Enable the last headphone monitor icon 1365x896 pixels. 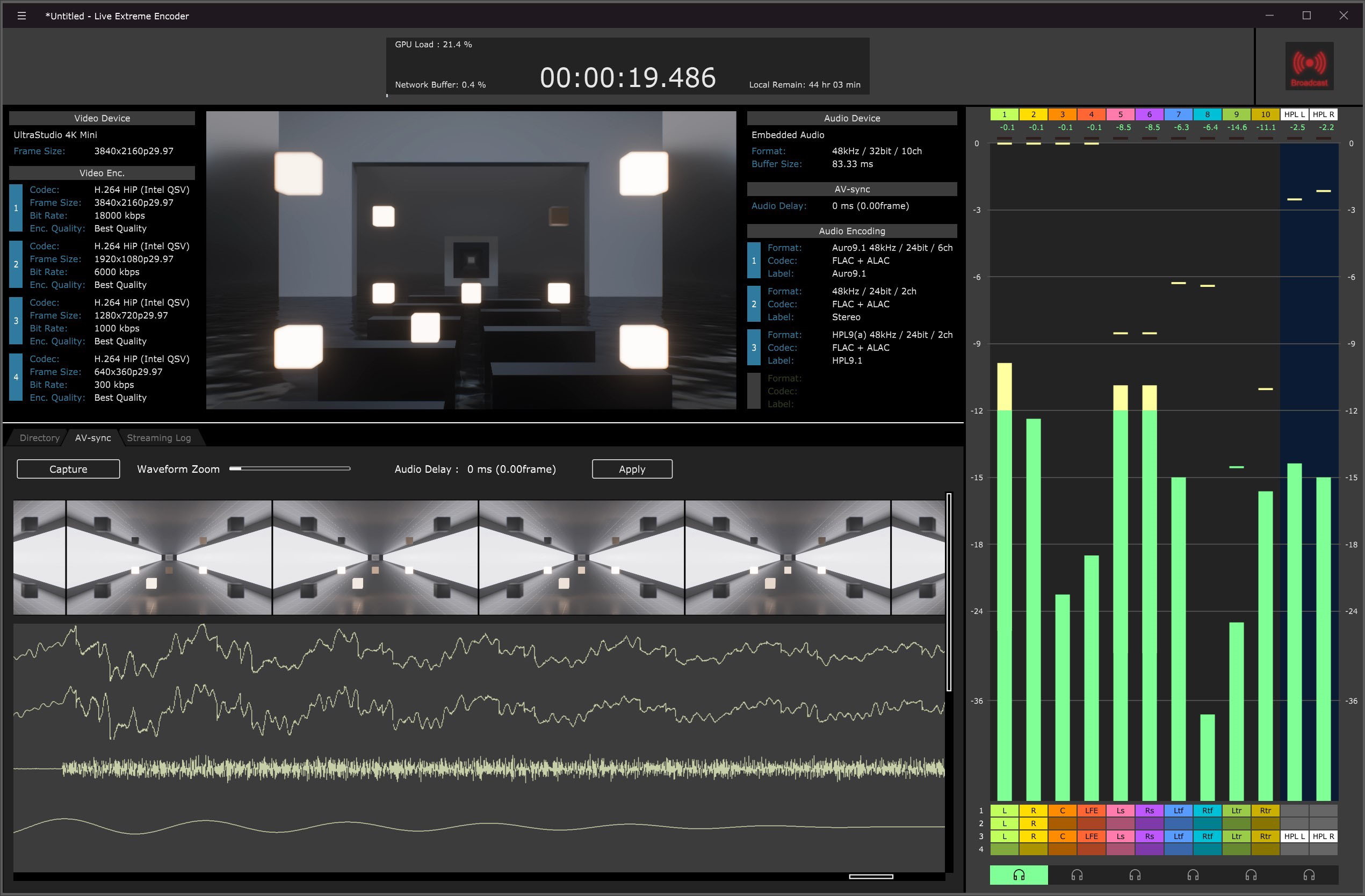click(x=1309, y=875)
